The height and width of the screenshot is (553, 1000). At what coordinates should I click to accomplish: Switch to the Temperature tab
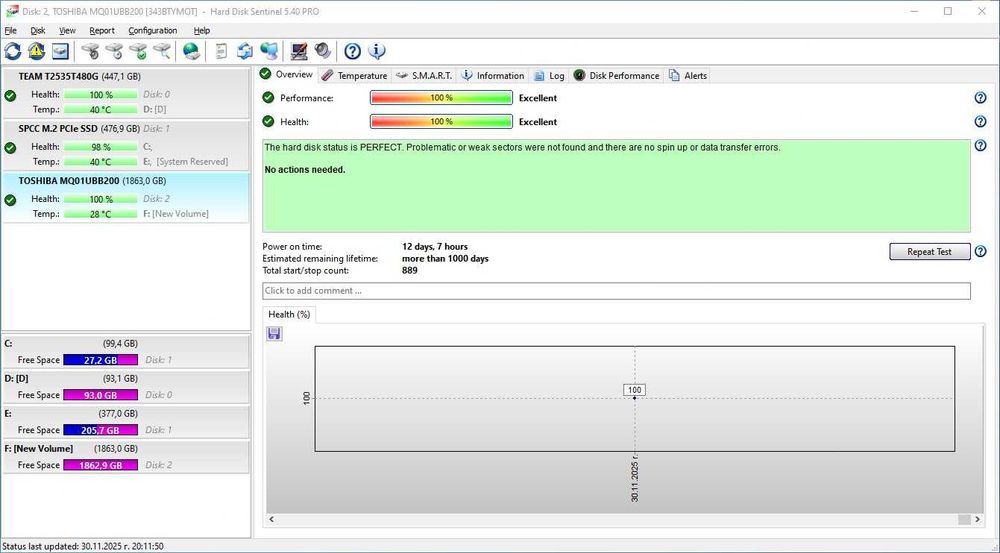tap(355, 75)
